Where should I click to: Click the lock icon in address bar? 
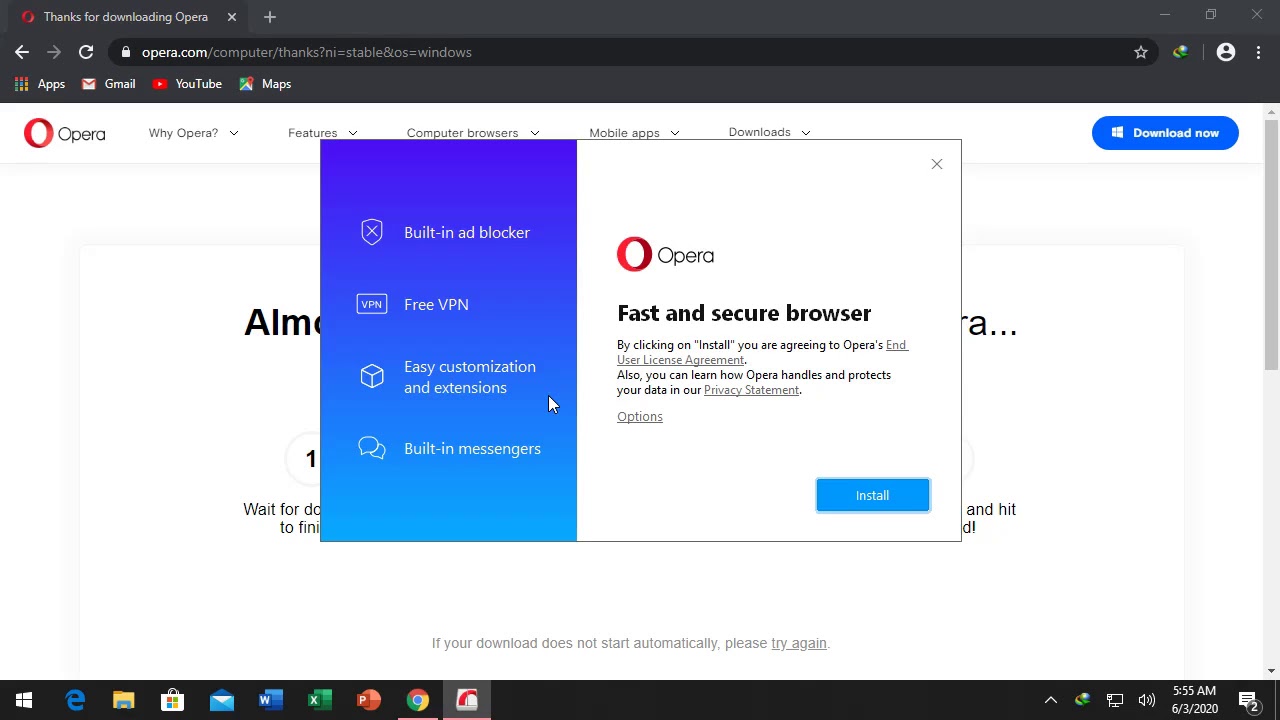tap(125, 52)
